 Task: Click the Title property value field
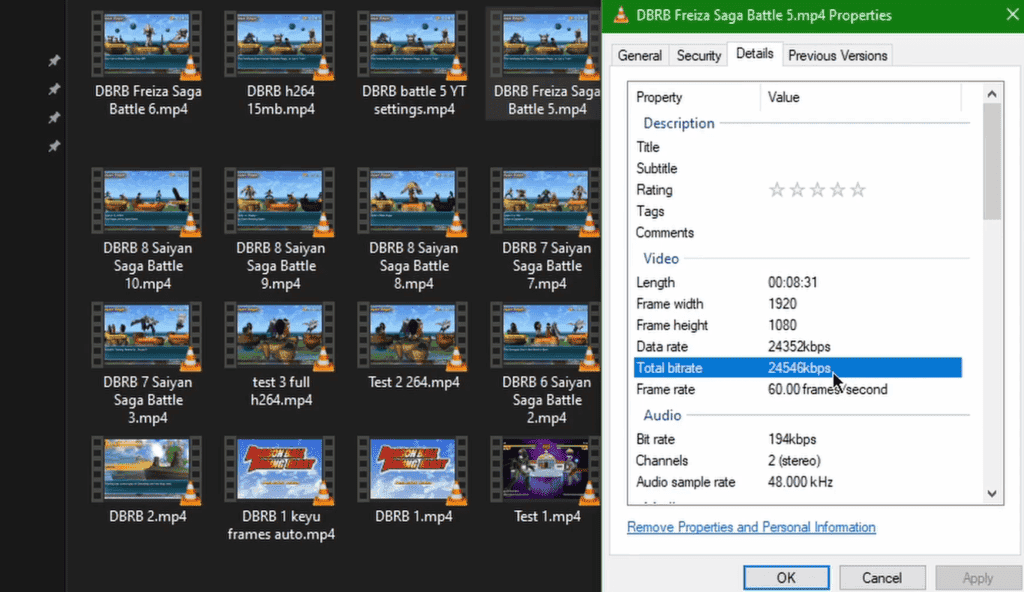tap(863, 147)
